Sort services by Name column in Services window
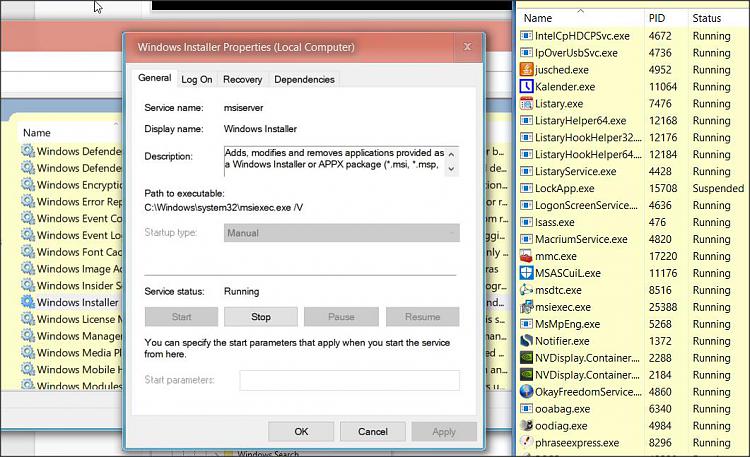This screenshot has height=457, width=750. (x=69, y=133)
